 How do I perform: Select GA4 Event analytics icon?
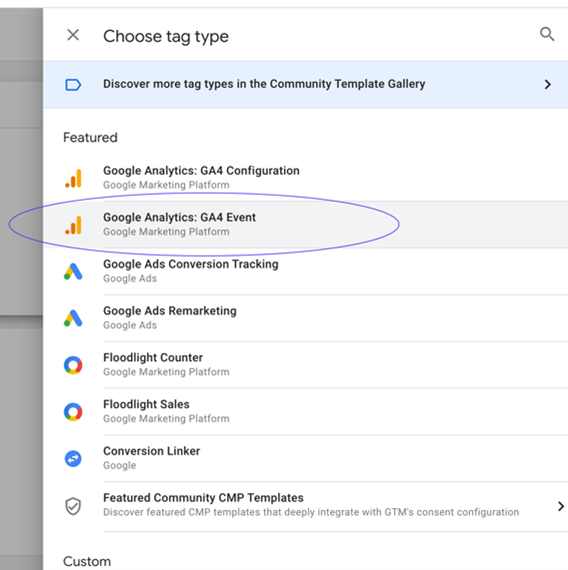(73, 225)
